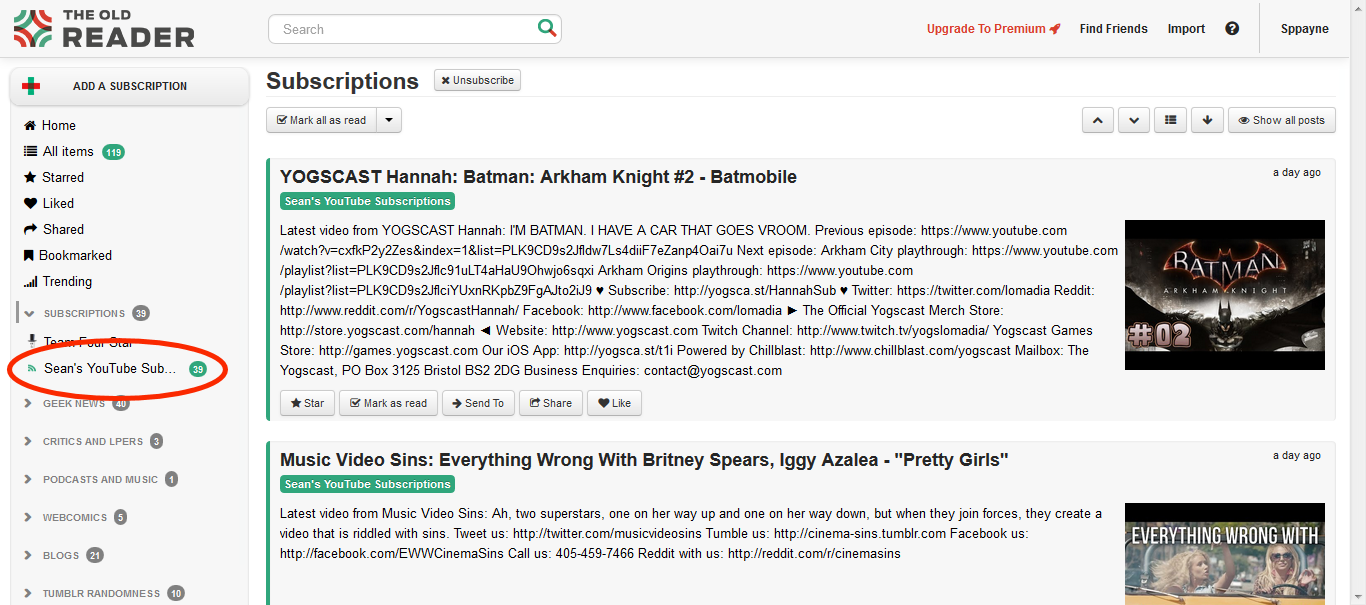Collapse the Subscriptions folder
The height and width of the screenshot is (605, 1366).
pos(29,313)
